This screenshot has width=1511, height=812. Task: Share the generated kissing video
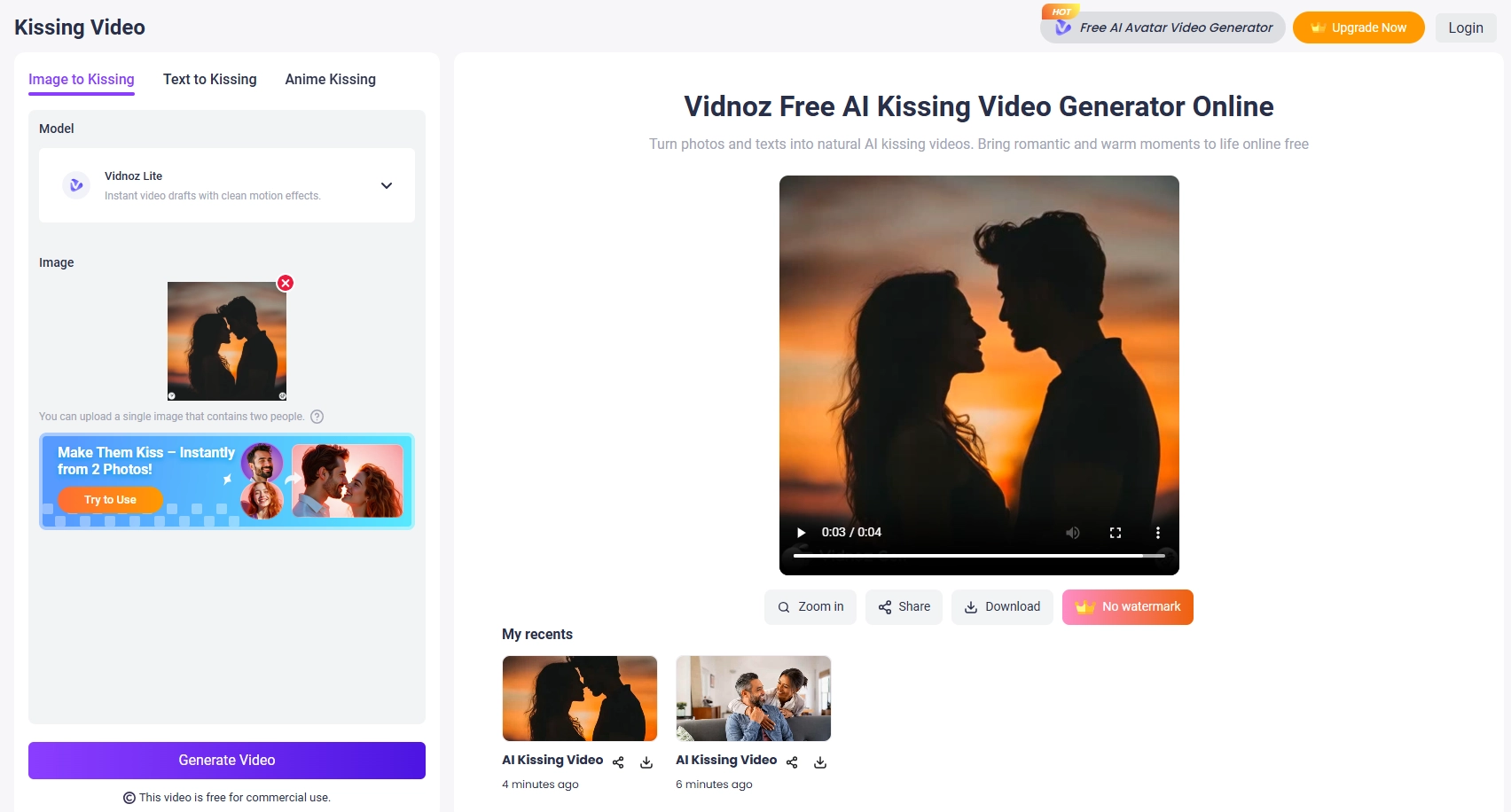904,606
